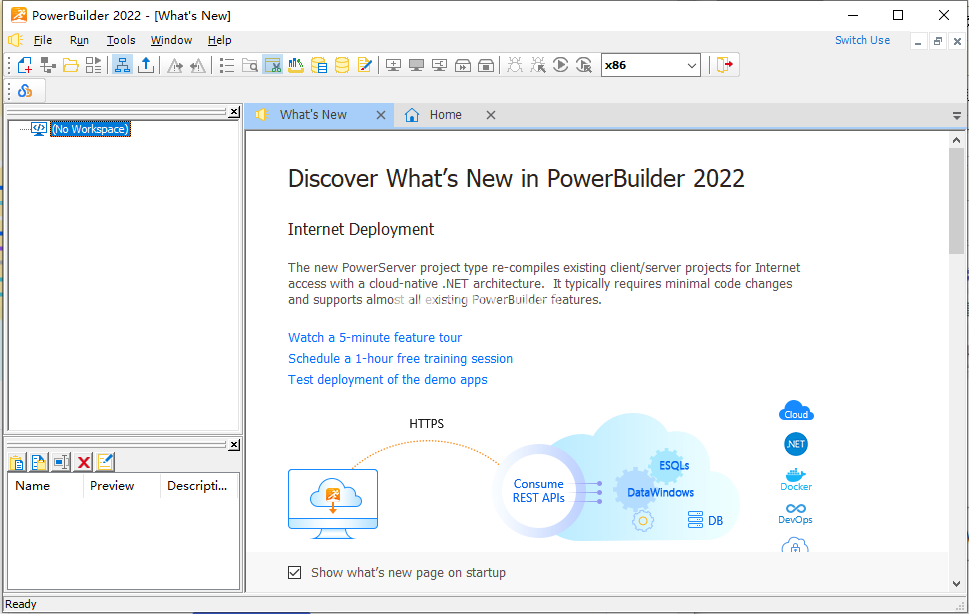
Task: Click the Description column header
Action: [x=199, y=486]
